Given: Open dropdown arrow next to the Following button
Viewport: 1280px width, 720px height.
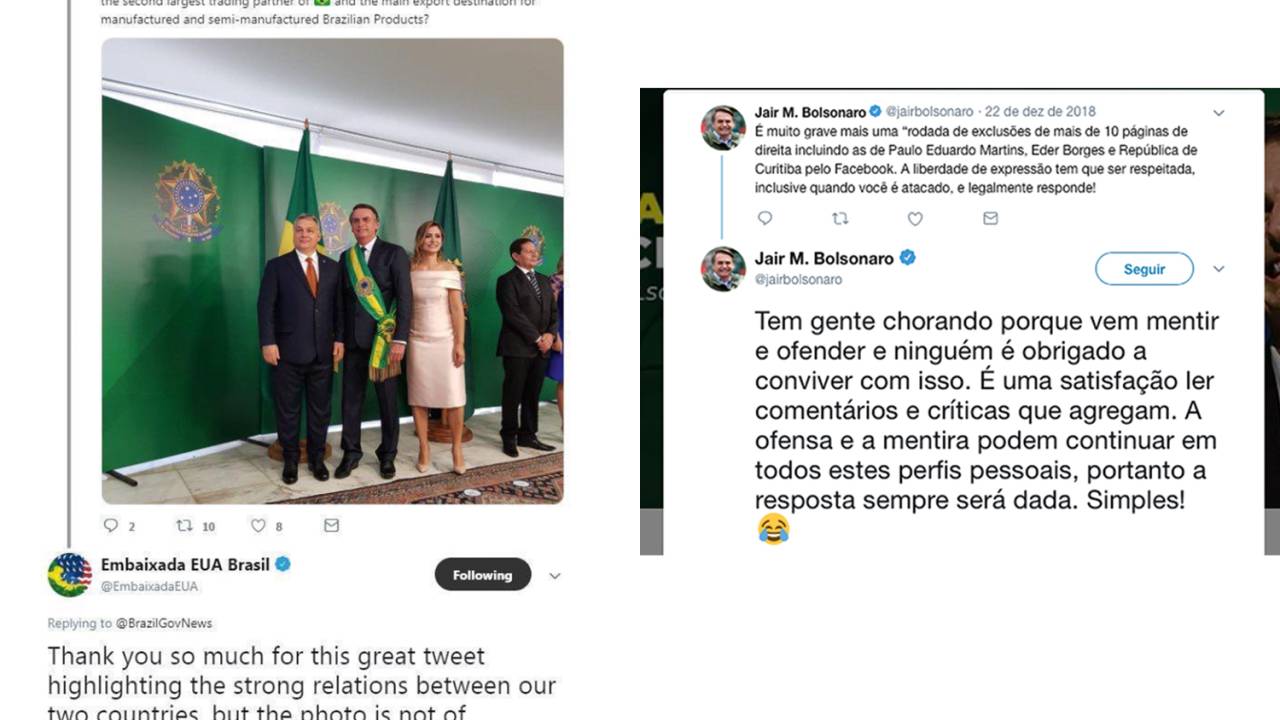Looking at the screenshot, I should point(555,576).
